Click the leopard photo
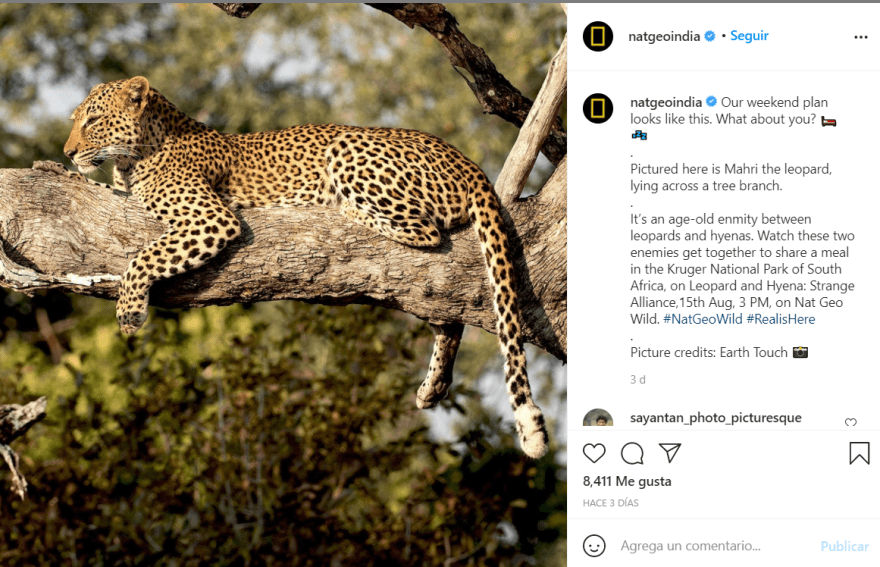This screenshot has height=567, width=880. (283, 285)
